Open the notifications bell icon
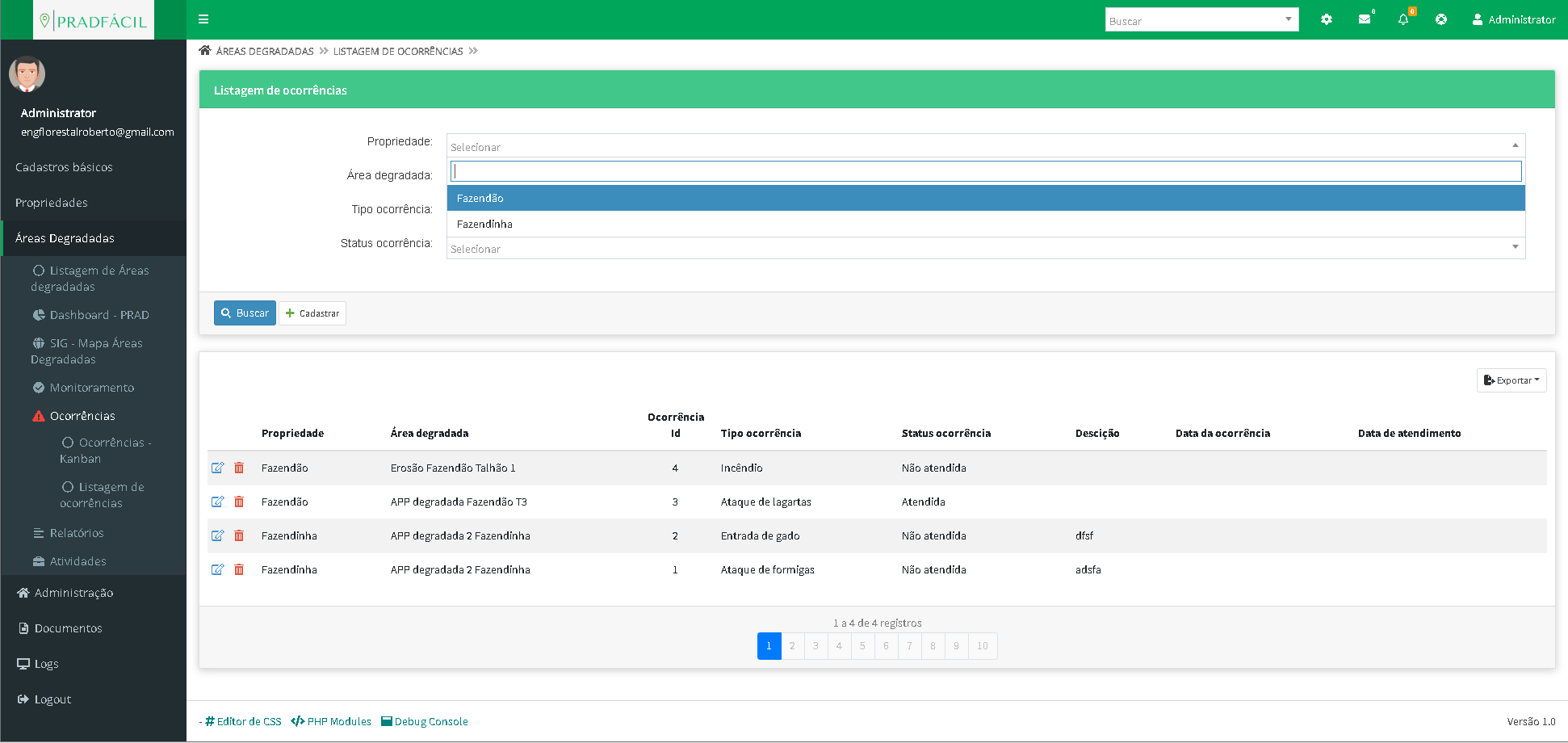This screenshot has width=1568, height=743. click(1403, 19)
